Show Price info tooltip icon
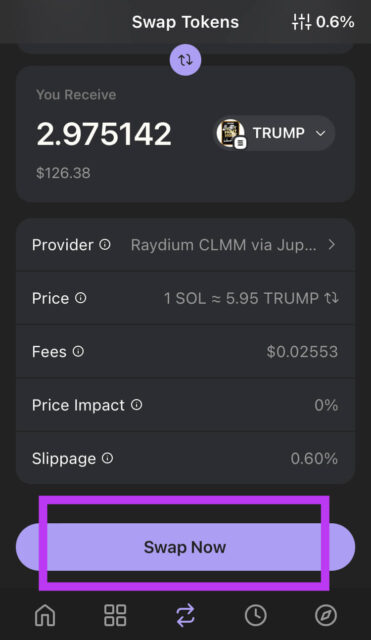 [81, 298]
